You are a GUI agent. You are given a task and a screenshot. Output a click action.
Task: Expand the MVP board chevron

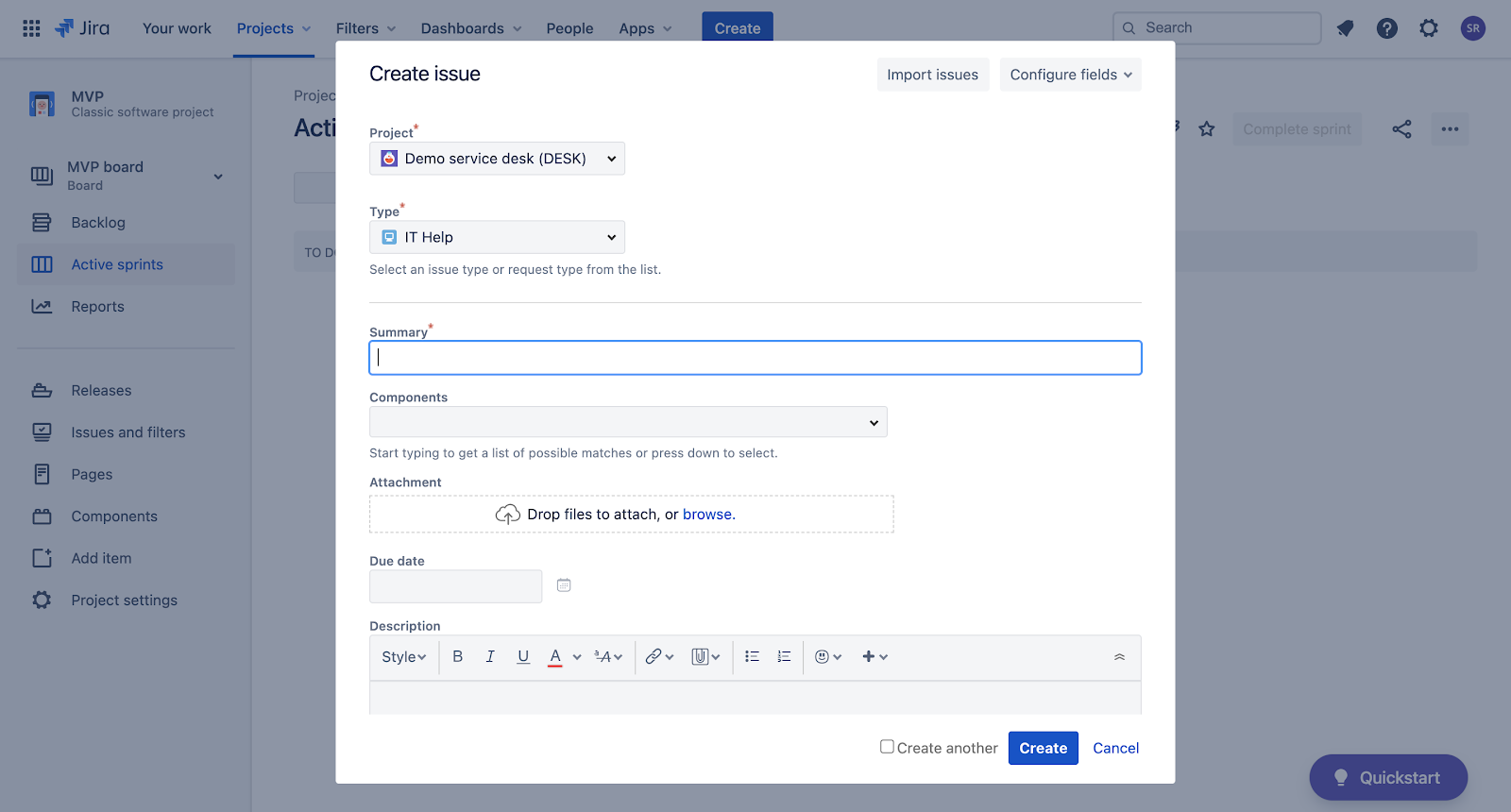[218, 177]
